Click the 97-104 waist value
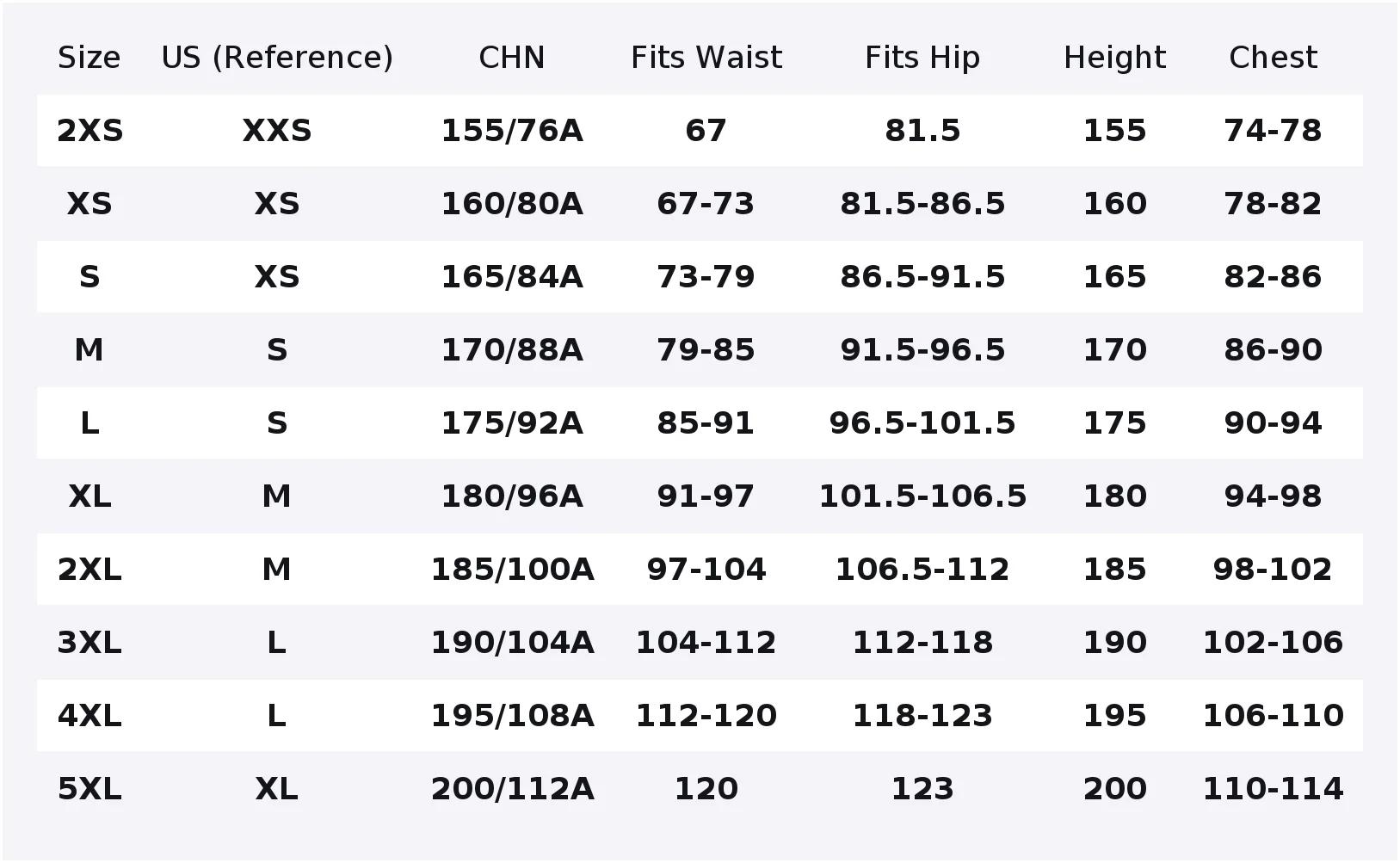Image resolution: width=1400 pixels, height=863 pixels. pyautogui.click(x=706, y=570)
